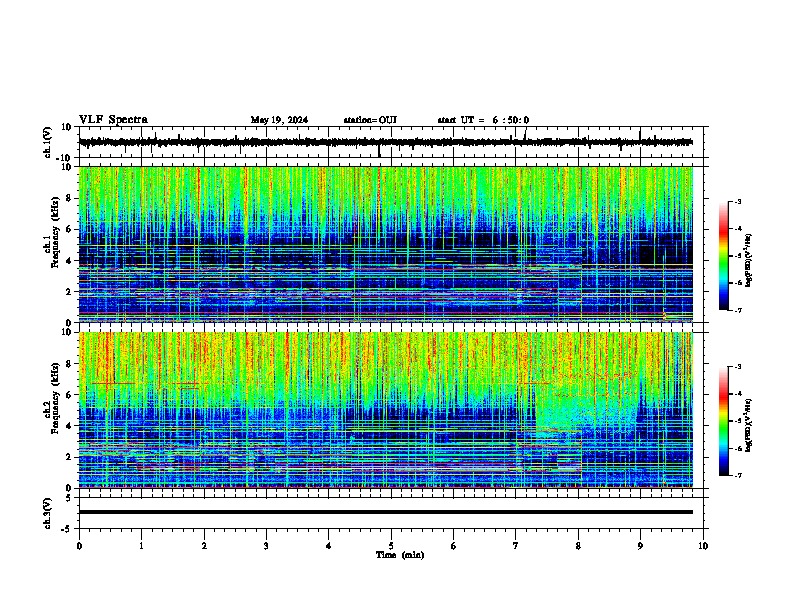Screen dimensions: 792x612
Task: Click the time axis tick label '2'
Action: (x=204, y=546)
